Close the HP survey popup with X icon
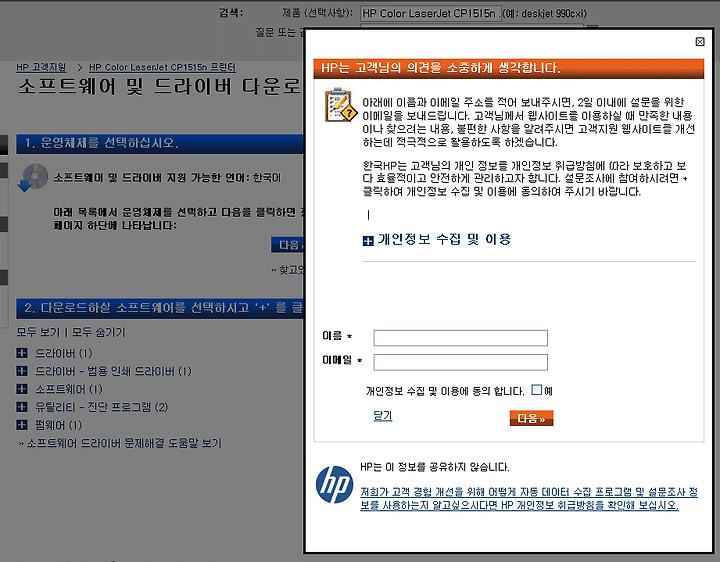Viewport: 720px width, 562px height. click(700, 42)
